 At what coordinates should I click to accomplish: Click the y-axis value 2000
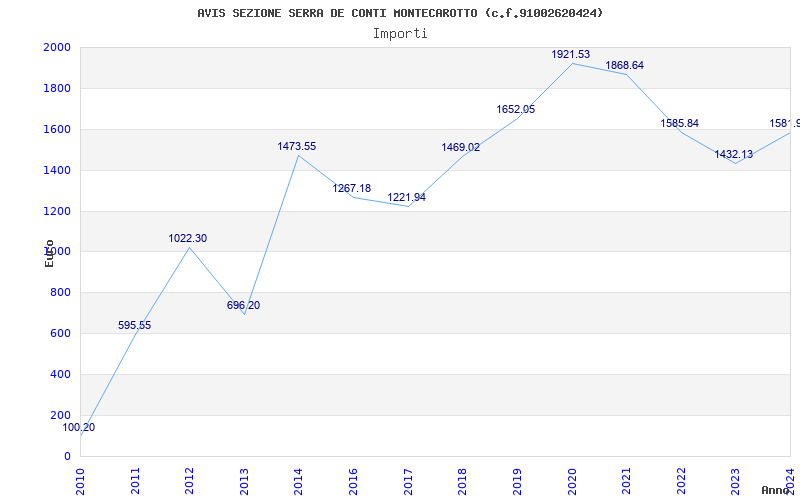pyautogui.click(x=57, y=47)
